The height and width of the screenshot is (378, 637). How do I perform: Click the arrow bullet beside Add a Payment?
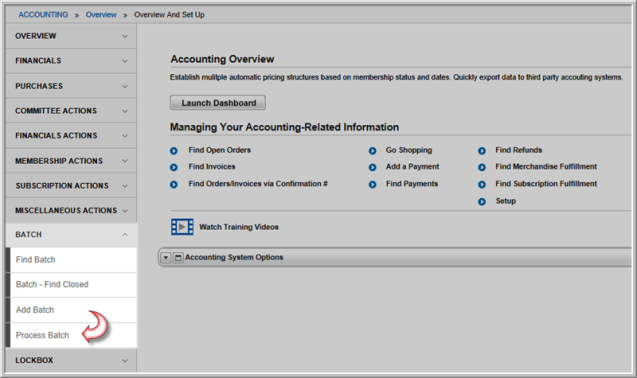(373, 167)
